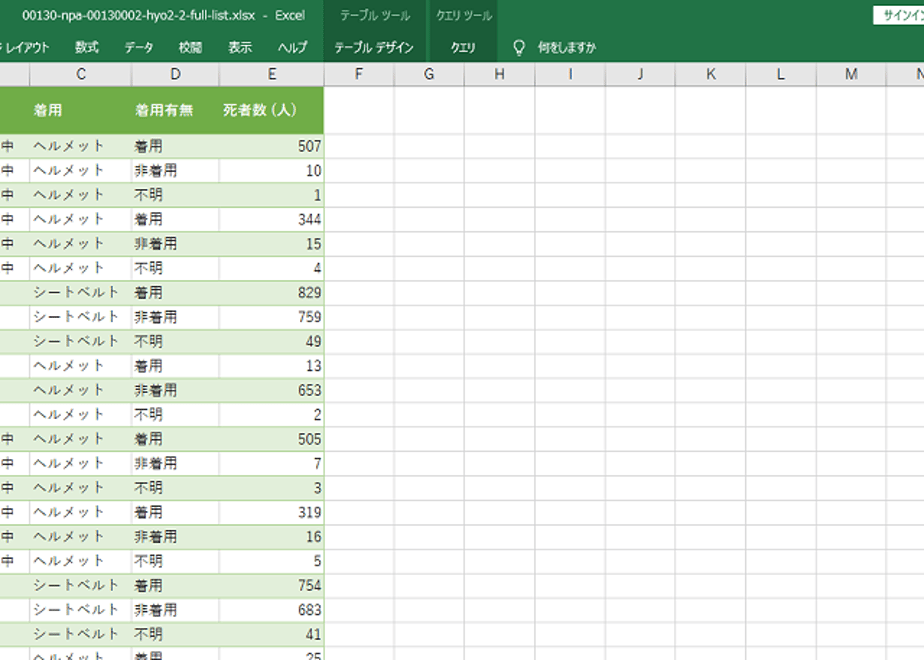This screenshot has width=924, height=660.
Task: Click the 死者数 (人) header cell
Action: [x=272, y=110]
